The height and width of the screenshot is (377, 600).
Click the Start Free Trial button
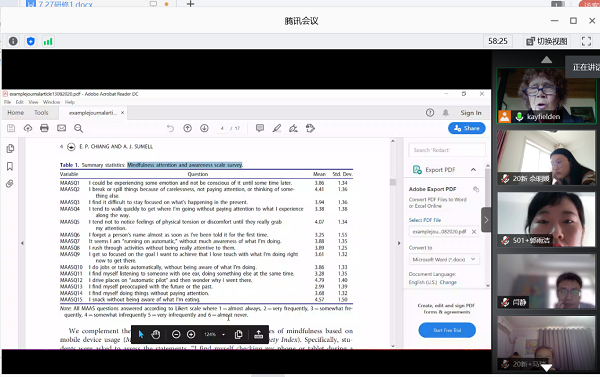point(447,330)
